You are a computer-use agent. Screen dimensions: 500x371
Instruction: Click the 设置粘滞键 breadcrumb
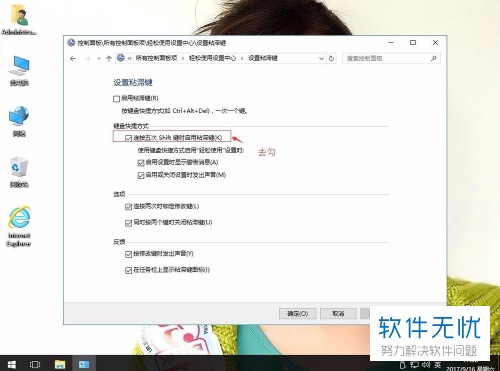pos(263,58)
